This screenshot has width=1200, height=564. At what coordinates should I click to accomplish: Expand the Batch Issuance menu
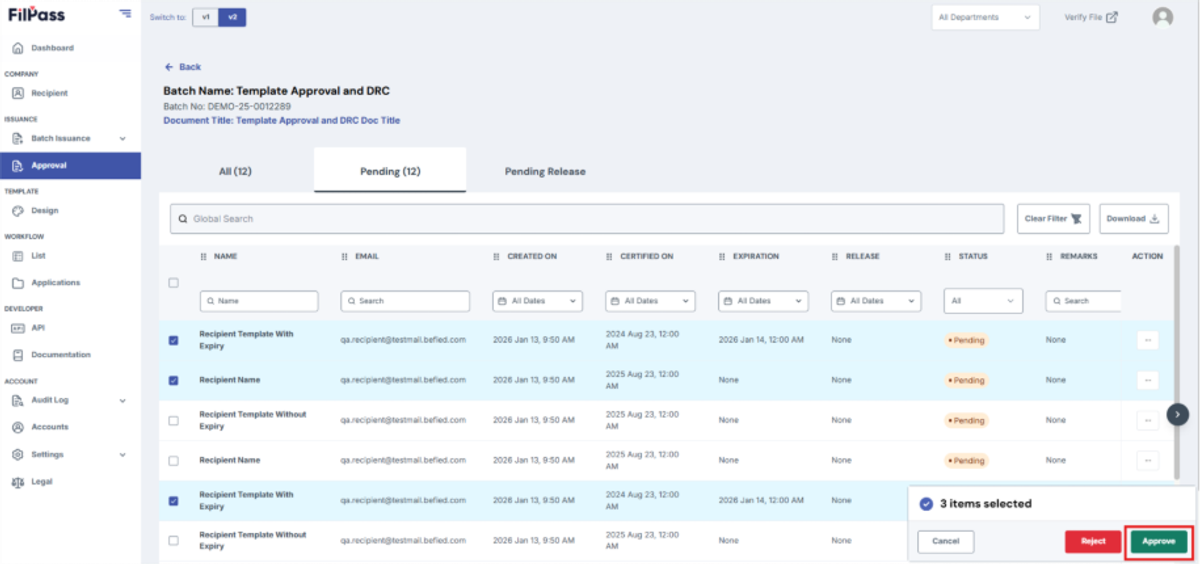[x=70, y=139]
